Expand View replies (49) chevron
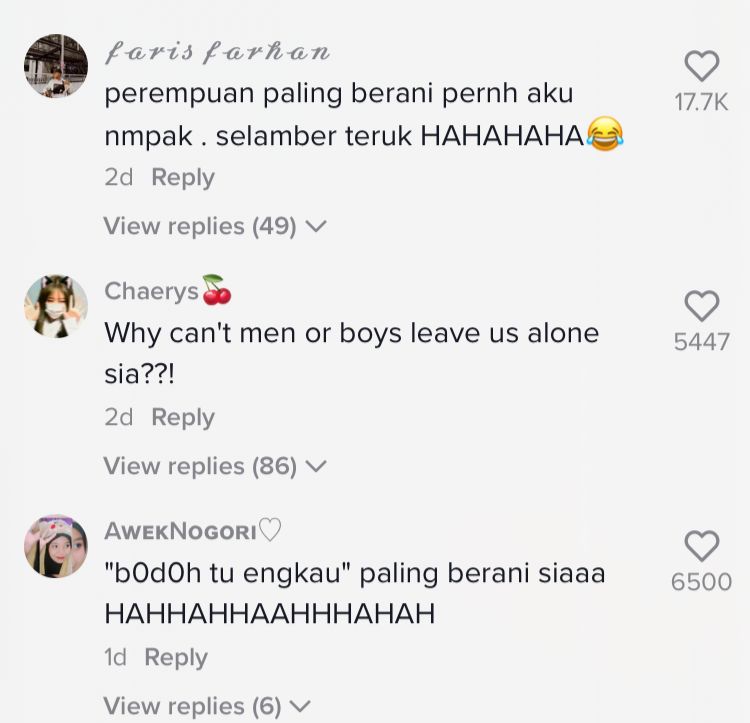Screen dimensions: 750x723 point(215,226)
